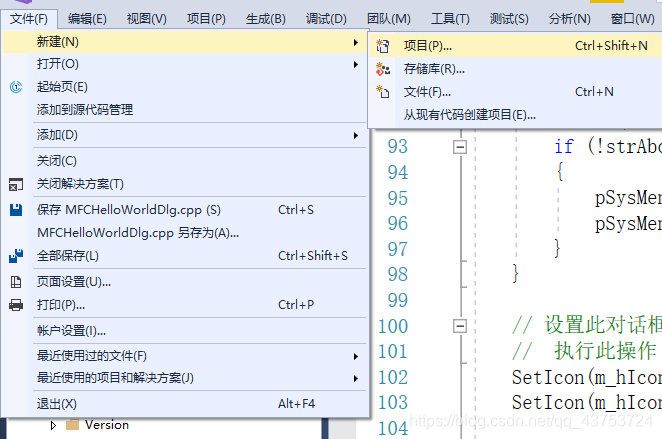Open the 调试(D) menu
The image size is (662, 439).
(326, 19)
